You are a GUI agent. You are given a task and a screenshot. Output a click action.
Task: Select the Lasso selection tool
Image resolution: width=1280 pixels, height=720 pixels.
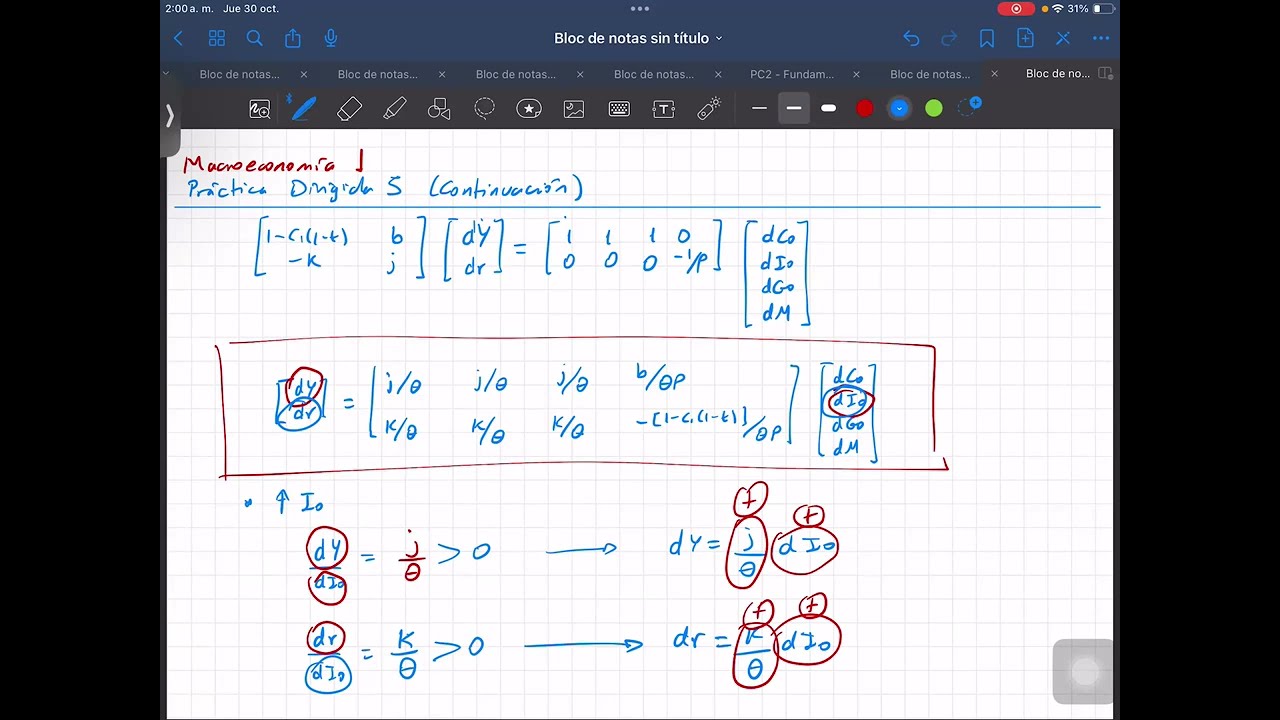coord(484,109)
